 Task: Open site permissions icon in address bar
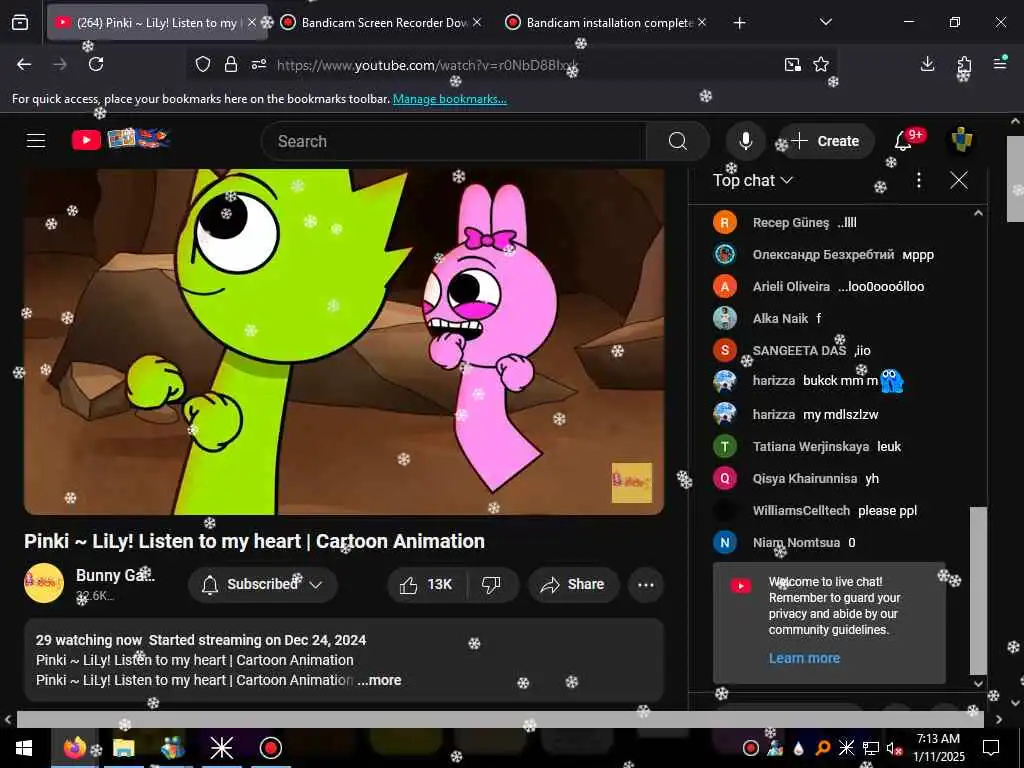click(259, 64)
